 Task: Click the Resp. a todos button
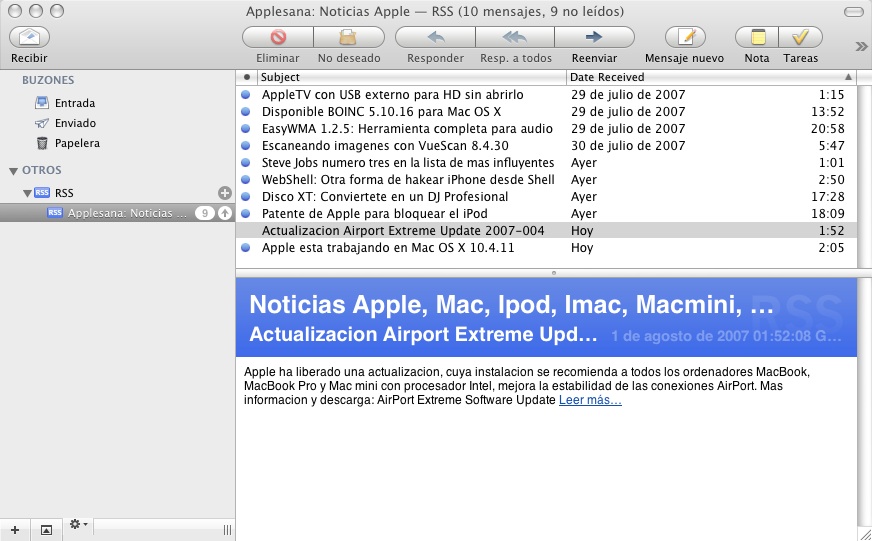pos(515,37)
